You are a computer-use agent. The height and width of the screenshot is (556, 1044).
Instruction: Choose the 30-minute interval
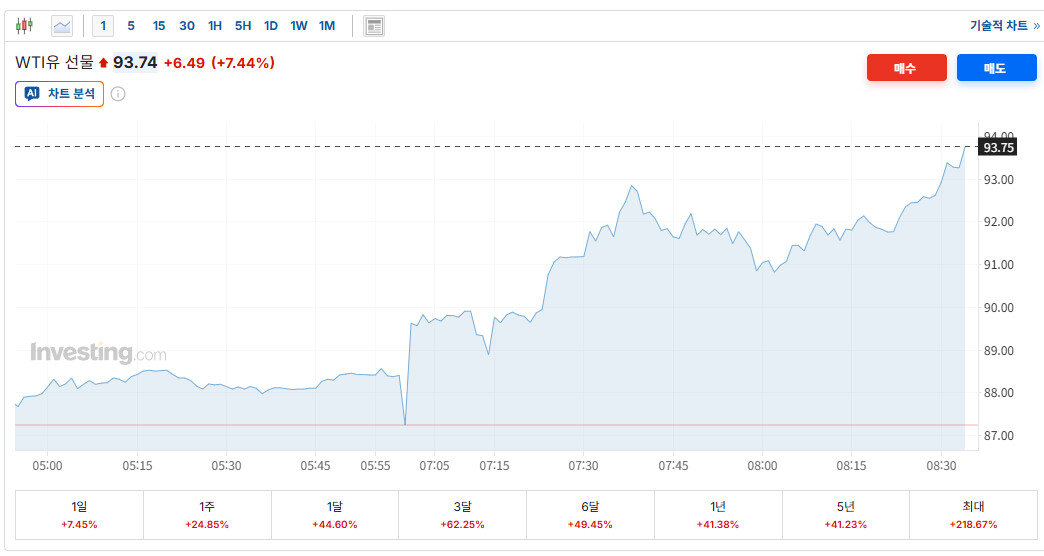click(187, 25)
